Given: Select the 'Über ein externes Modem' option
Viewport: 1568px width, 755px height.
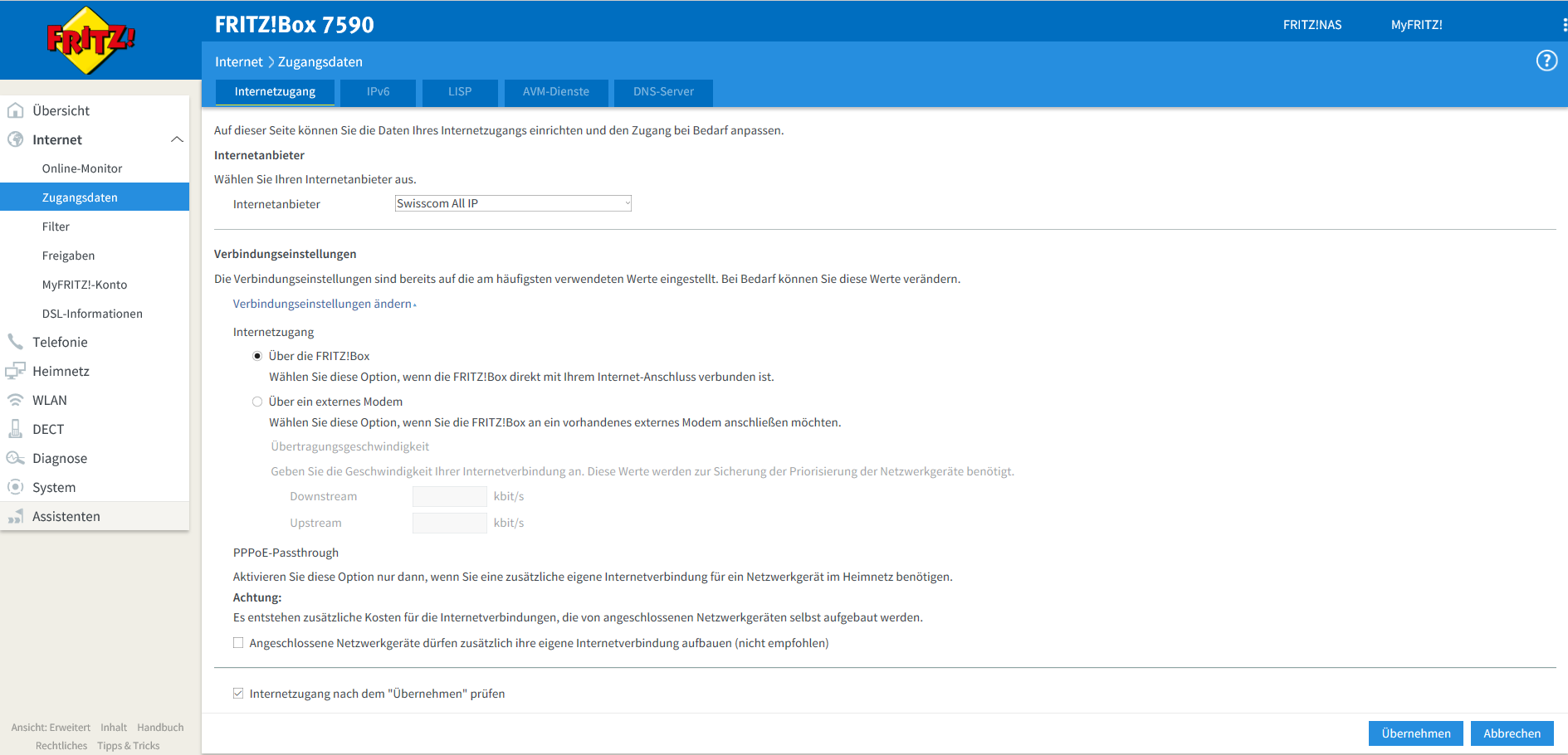Looking at the screenshot, I should [257, 402].
